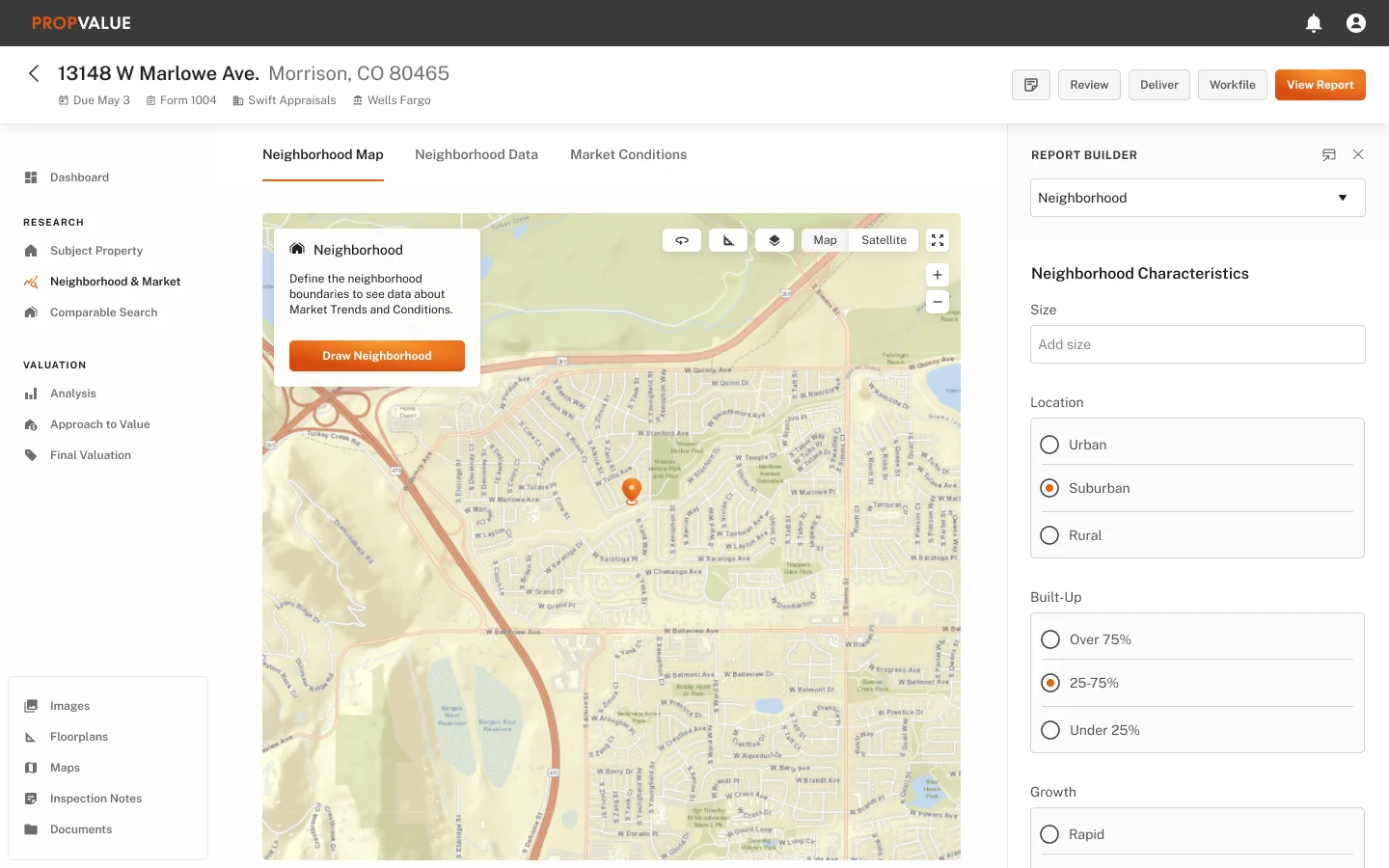Click the Neighborhood & Market trend icon
Viewport: 1389px width, 868px height.
coord(31,282)
